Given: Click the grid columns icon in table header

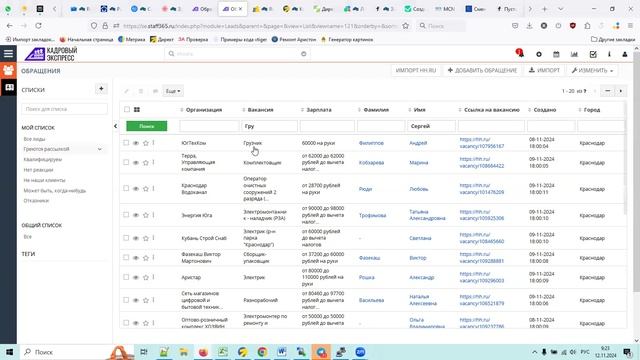Looking at the screenshot, I should pos(137,109).
